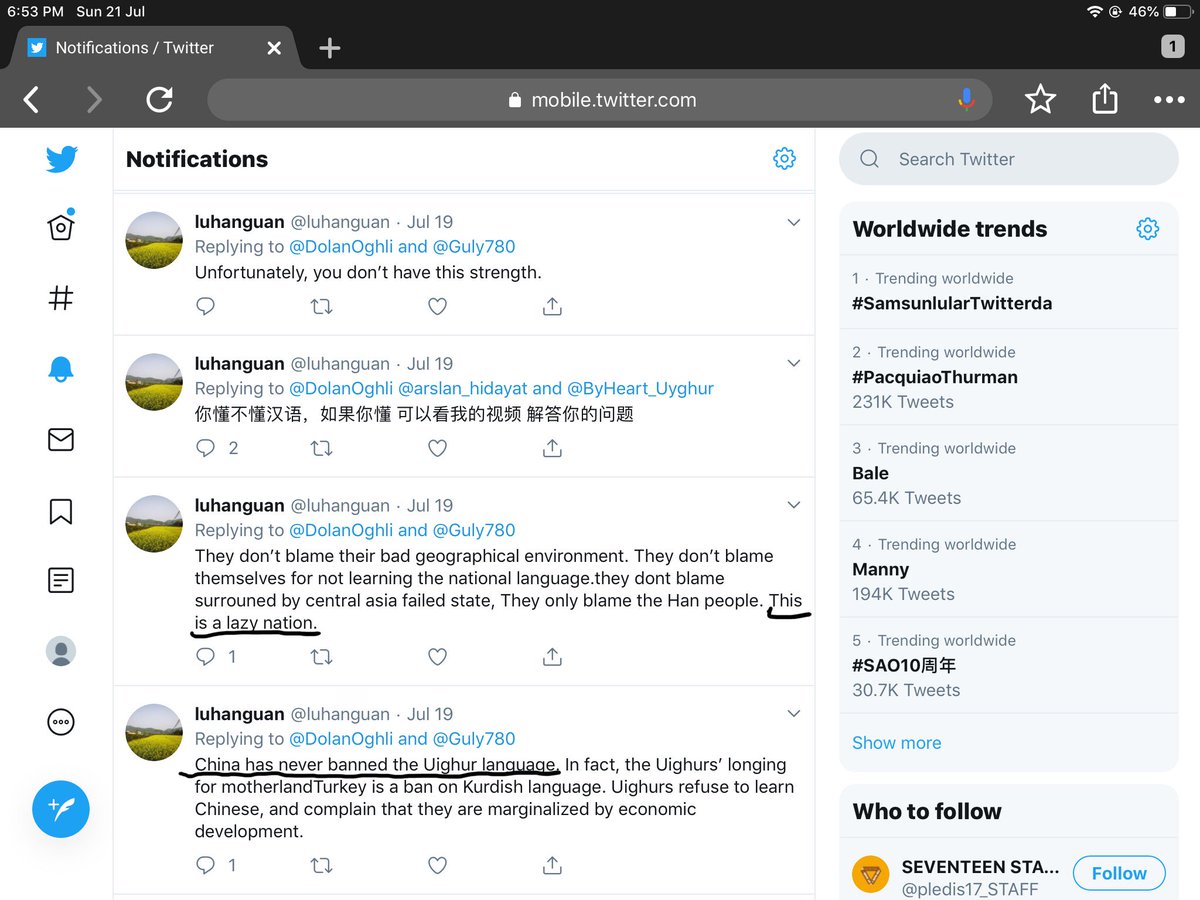Open the More options ellipsis icon in sidebar
The width and height of the screenshot is (1200, 900).
(x=61, y=722)
